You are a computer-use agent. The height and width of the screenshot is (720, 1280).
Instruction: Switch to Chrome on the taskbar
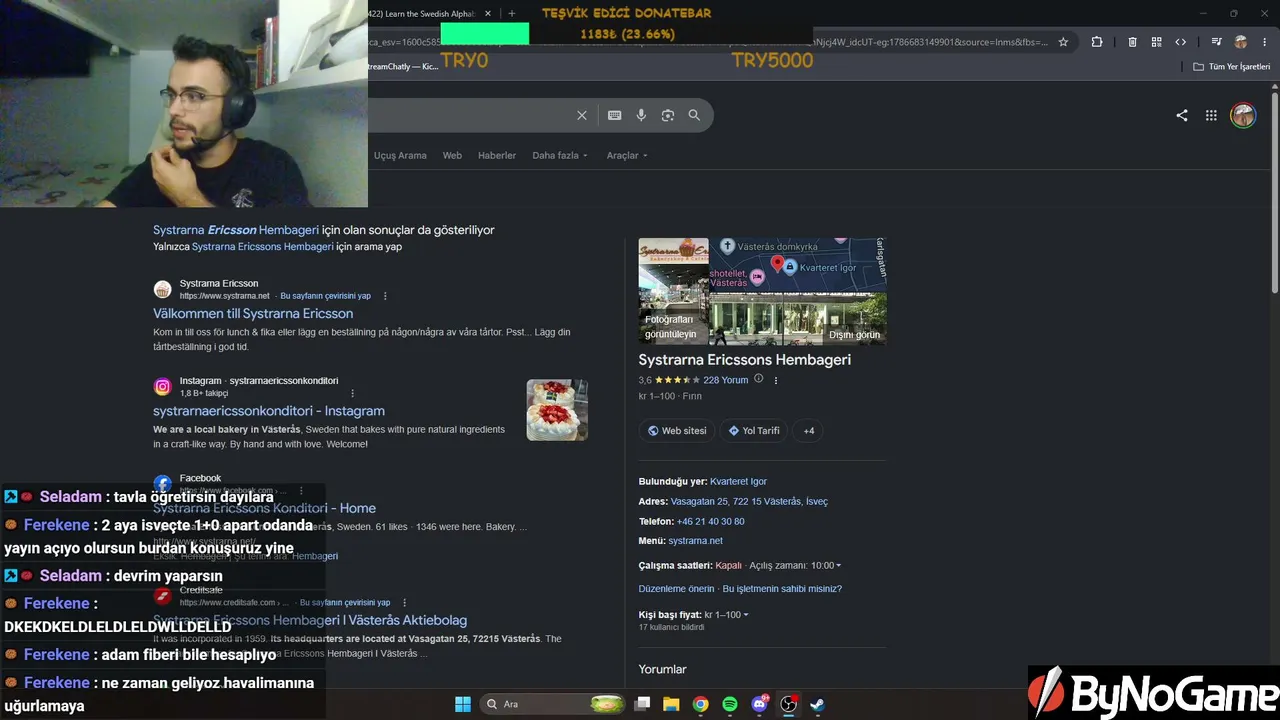point(701,704)
